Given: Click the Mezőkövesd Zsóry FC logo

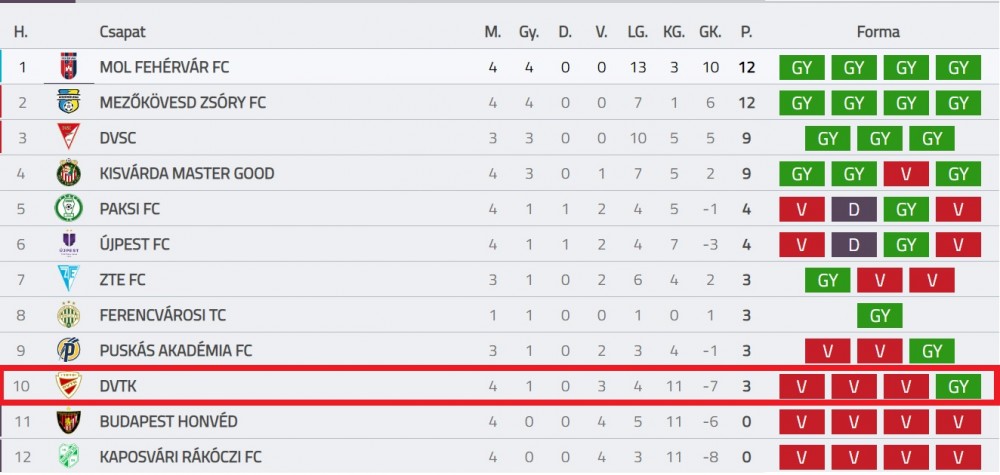Looking at the screenshot, I should tap(68, 102).
